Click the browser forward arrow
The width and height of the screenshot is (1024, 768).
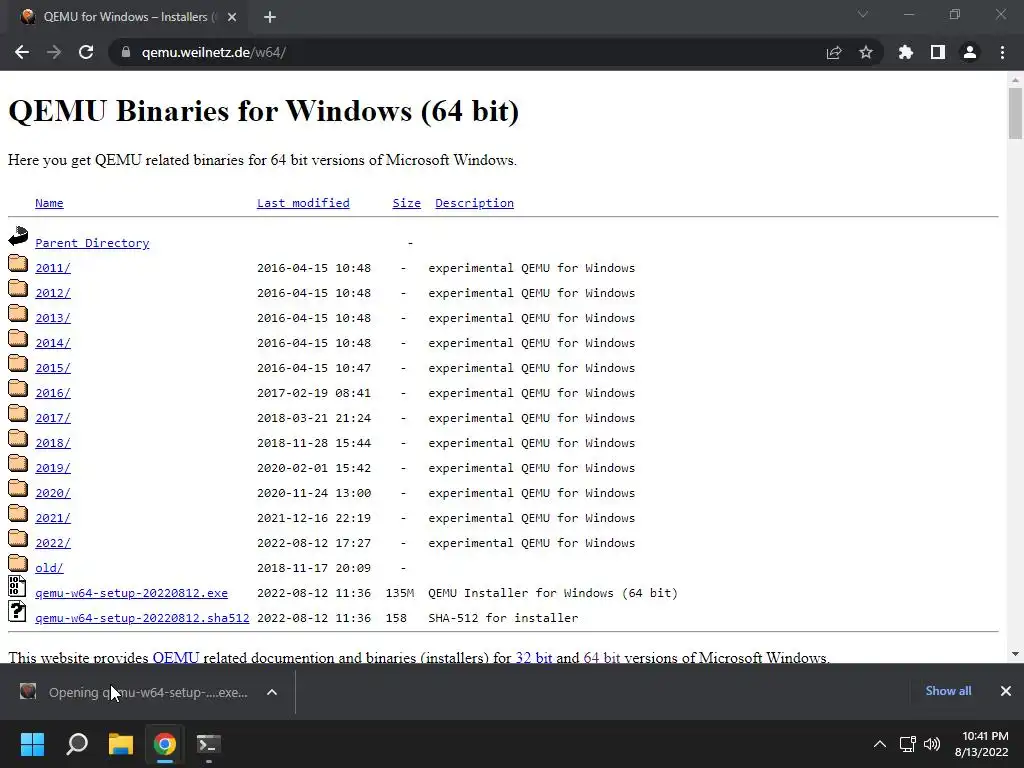tap(54, 52)
